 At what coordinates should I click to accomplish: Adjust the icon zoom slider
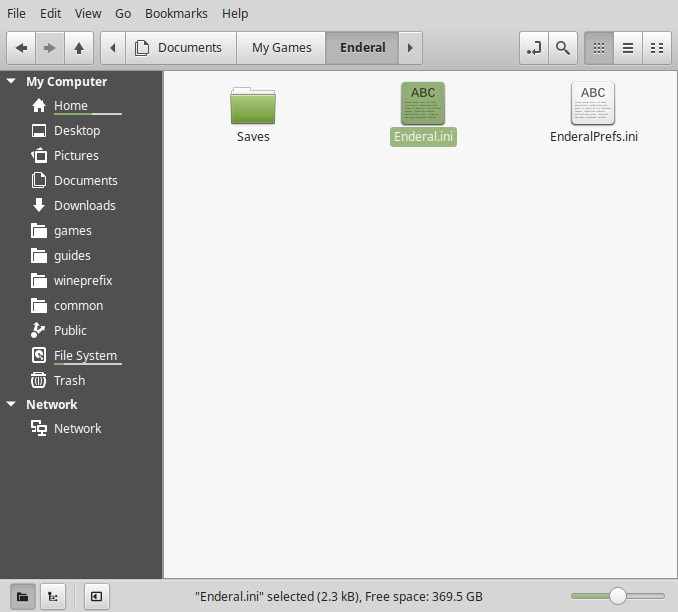[x=617, y=596]
